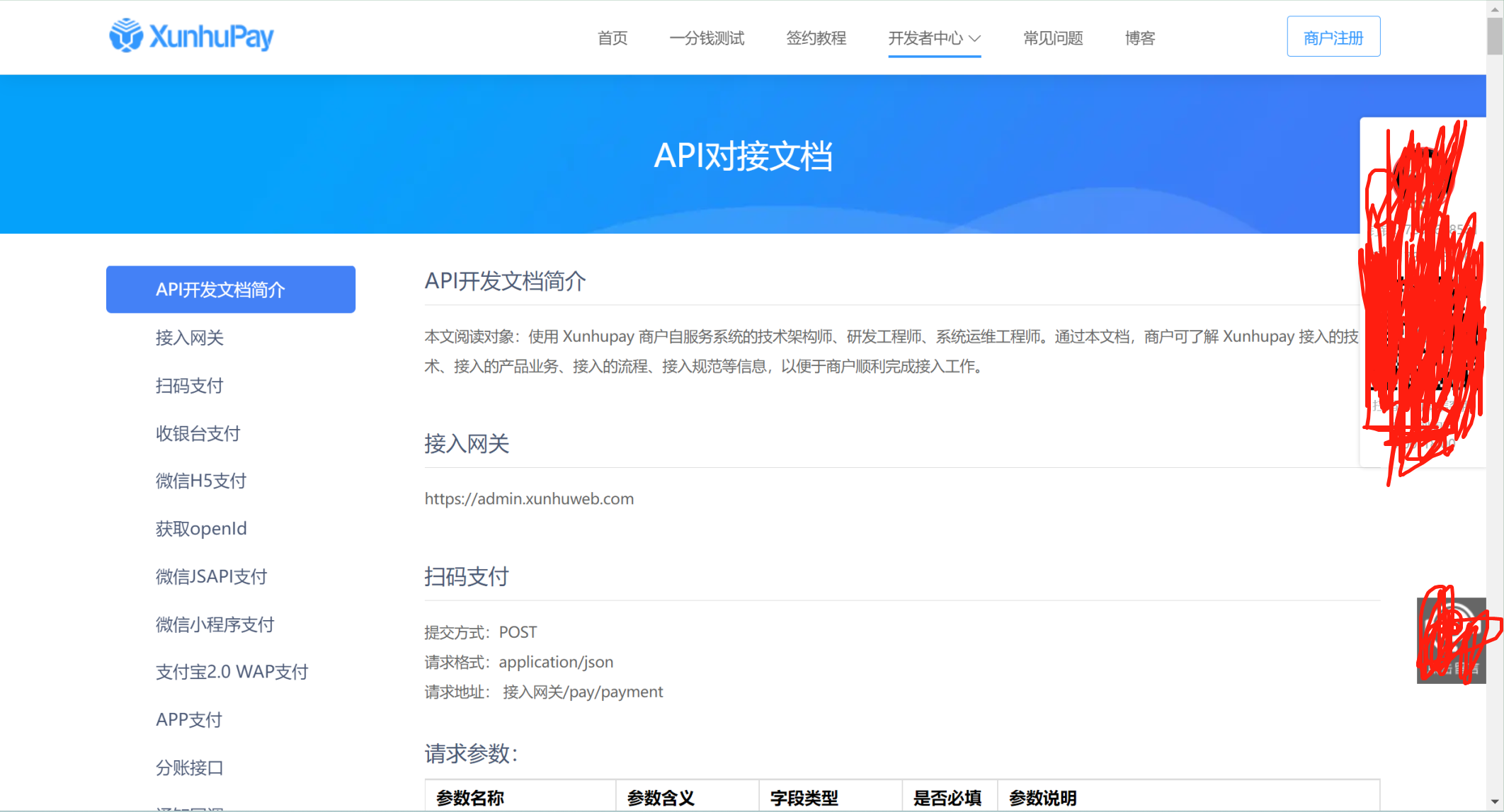Click the scrollbar up arrow
The image size is (1504, 812).
coord(1495,8)
